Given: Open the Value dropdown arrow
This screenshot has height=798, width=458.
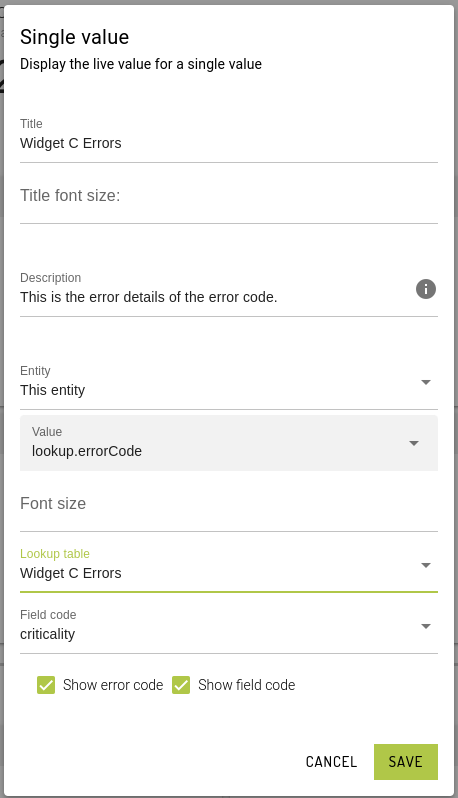Looking at the screenshot, I should (x=414, y=443).
